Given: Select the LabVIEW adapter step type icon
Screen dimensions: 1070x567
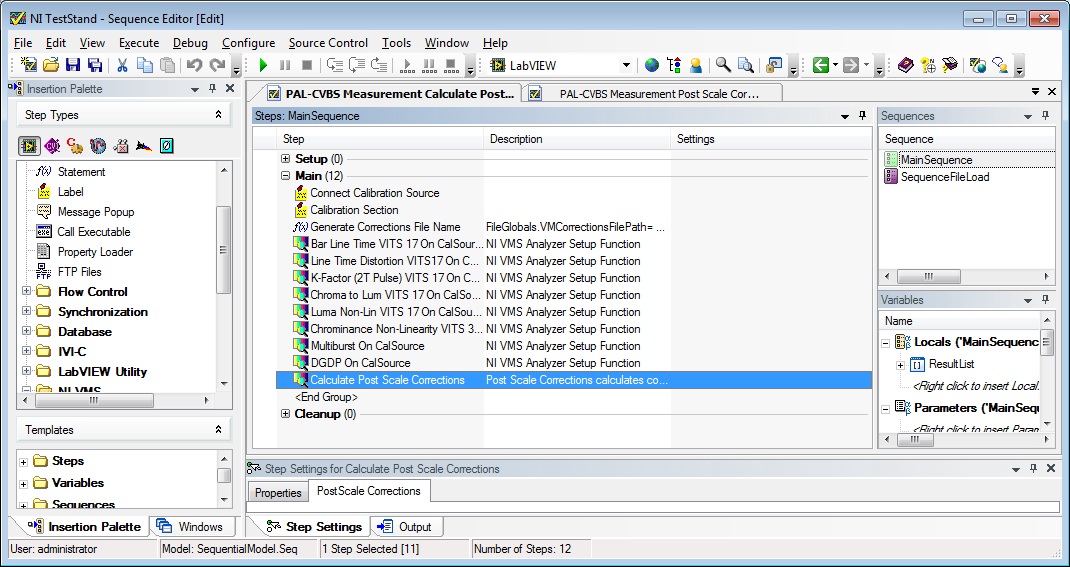Looking at the screenshot, I should coord(29,145).
